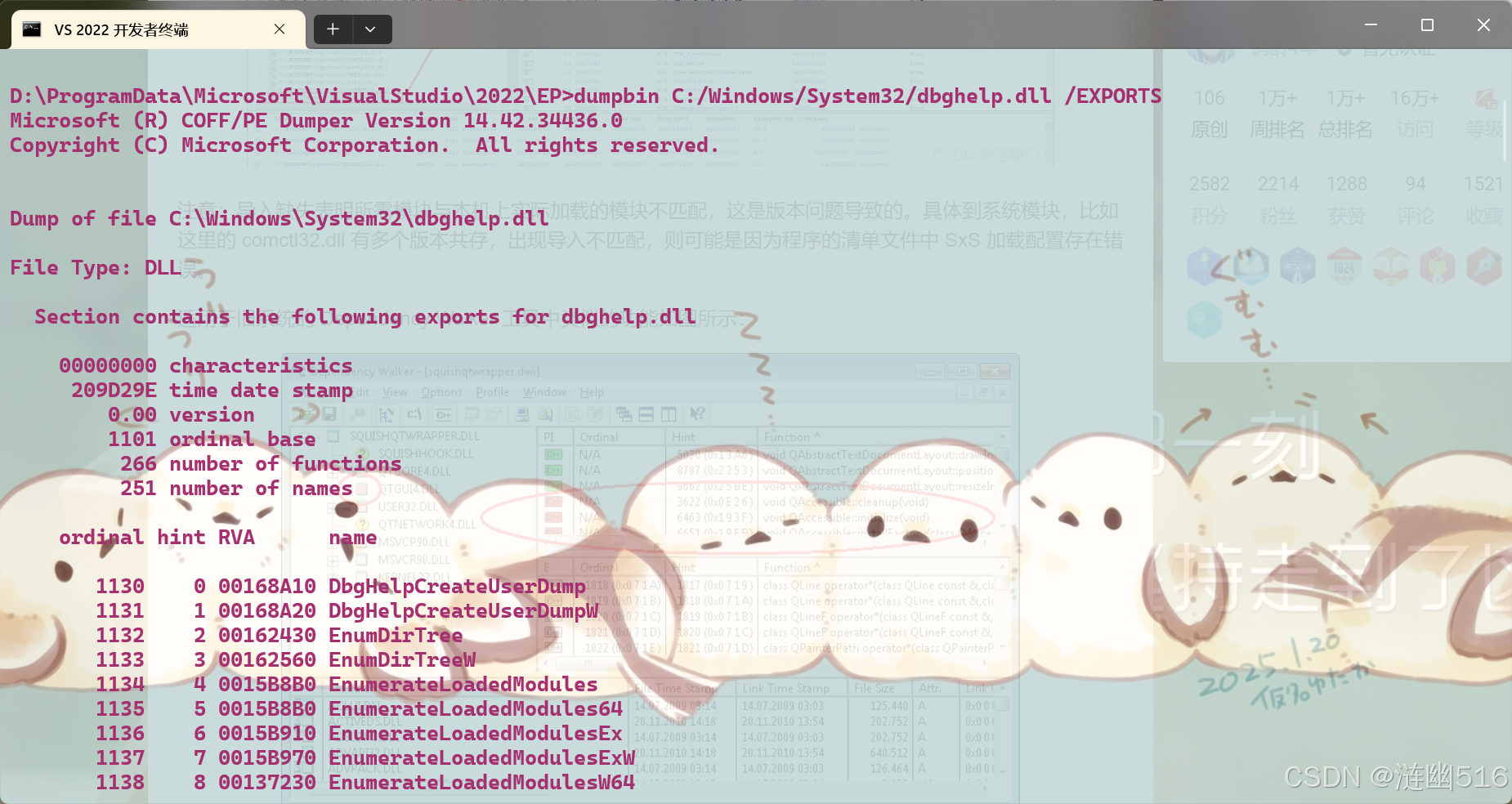The width and height of the screenshot is (1512, 804).
Task: Click ordinal value 1138
Action: click(x=120, y=783)
